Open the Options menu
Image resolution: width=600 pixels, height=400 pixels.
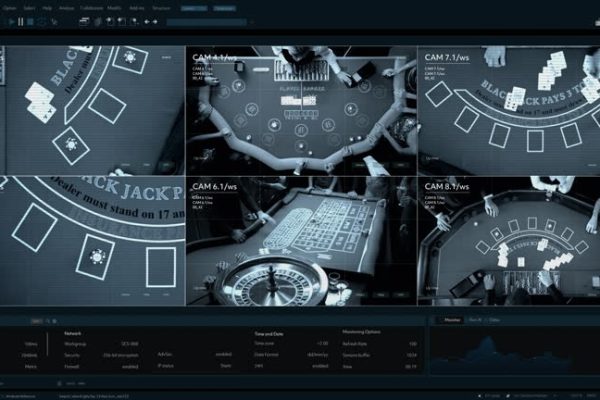[x=12, y=6]
